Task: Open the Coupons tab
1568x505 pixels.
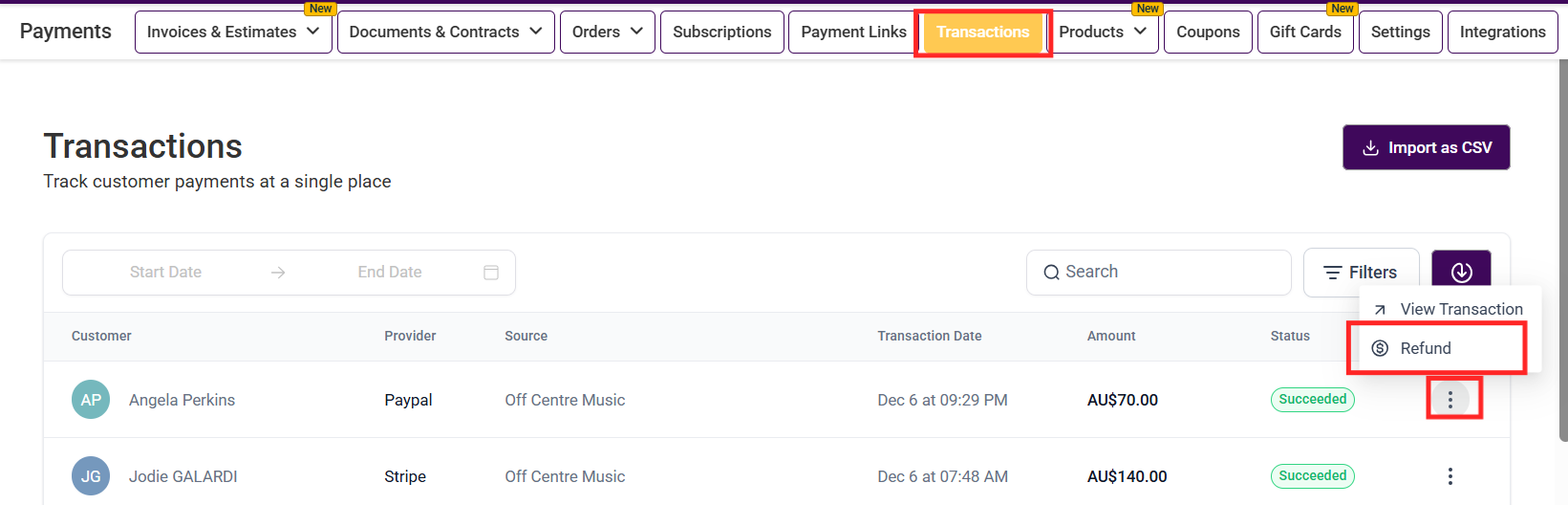Action: [1208, 32]
